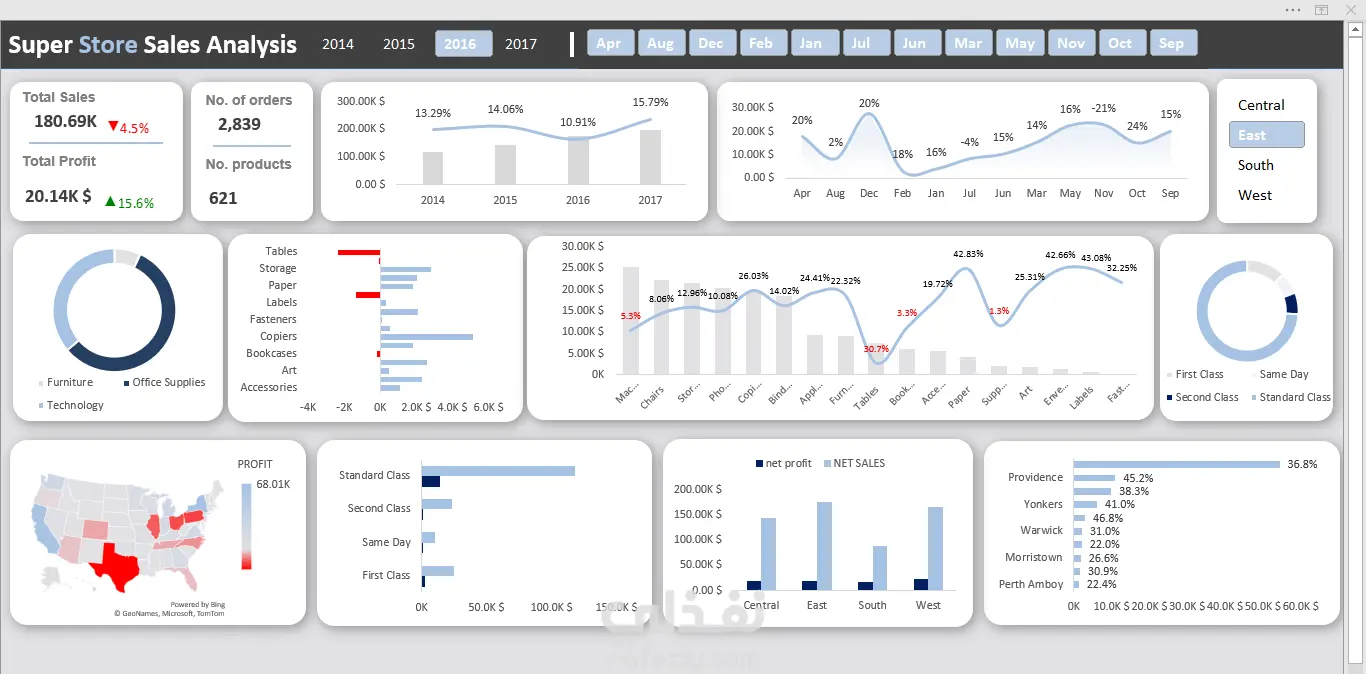Choose the West region option
Viewport: 1366px width, 674px height.
point(1255,195)
